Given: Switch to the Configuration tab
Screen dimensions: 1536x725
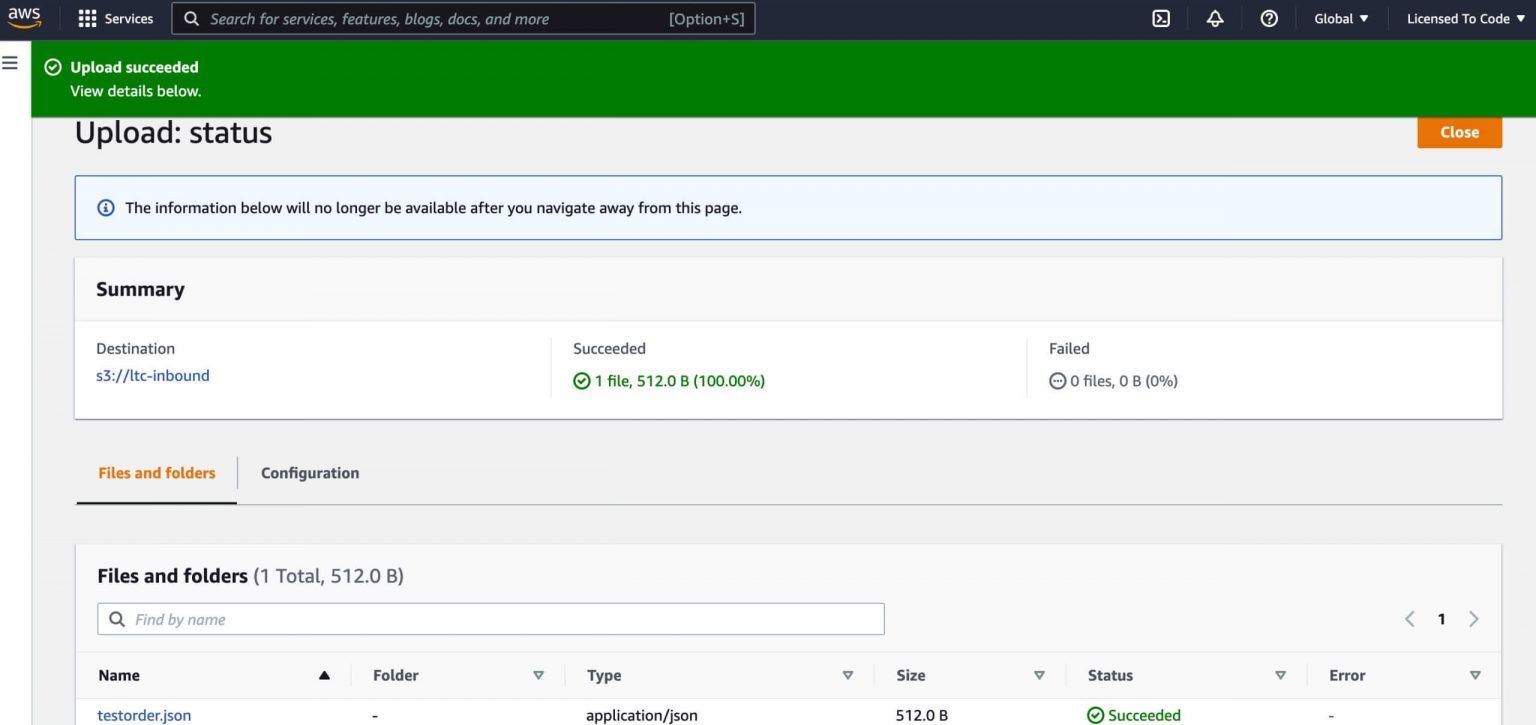Looking at the screenshot, I should click(310, 473).
